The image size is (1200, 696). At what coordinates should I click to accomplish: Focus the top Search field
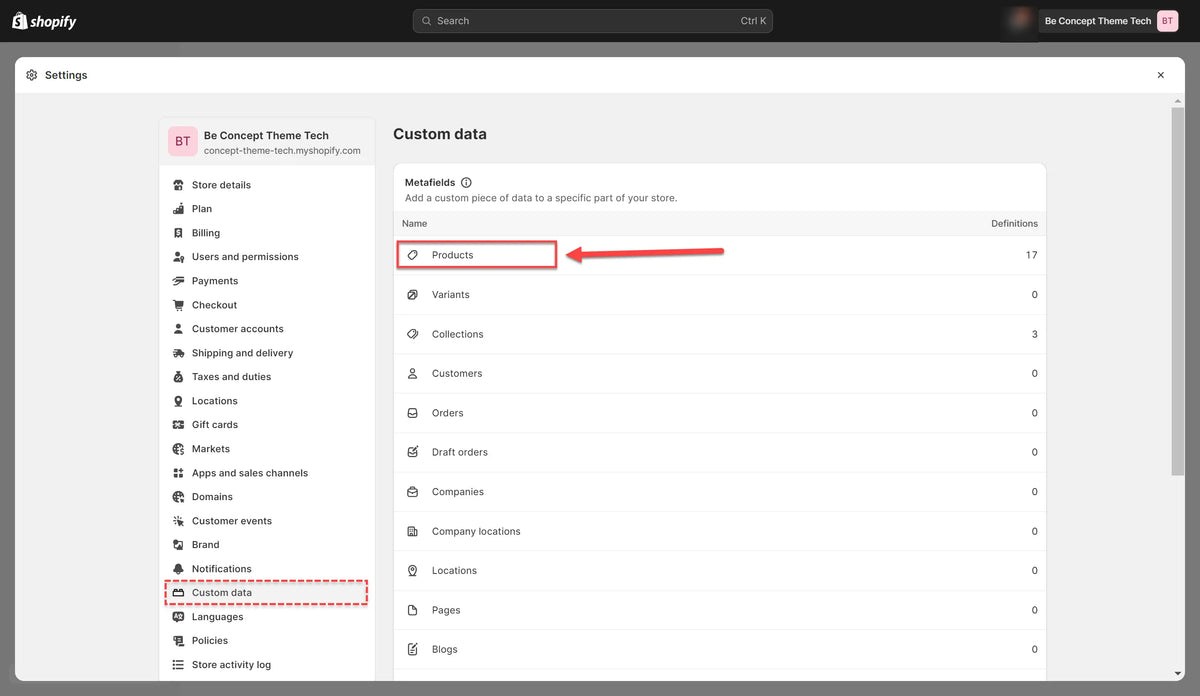pyautogui.click(x=593, y=21)
